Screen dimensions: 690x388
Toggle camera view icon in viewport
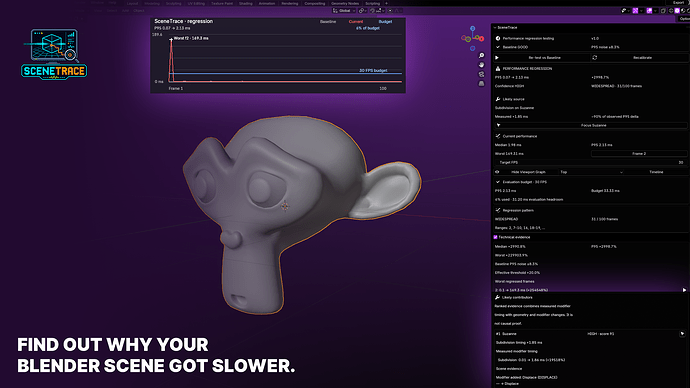coord(481,74)
